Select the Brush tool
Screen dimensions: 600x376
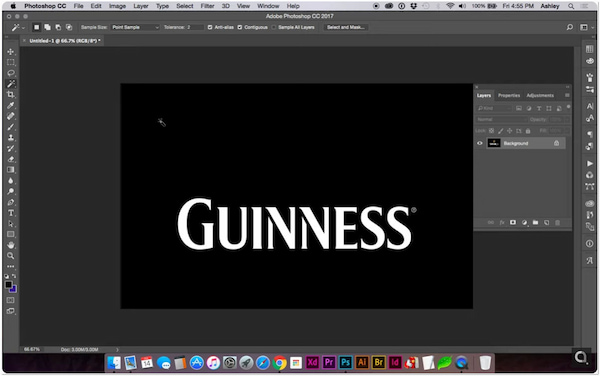click(11, 127)
